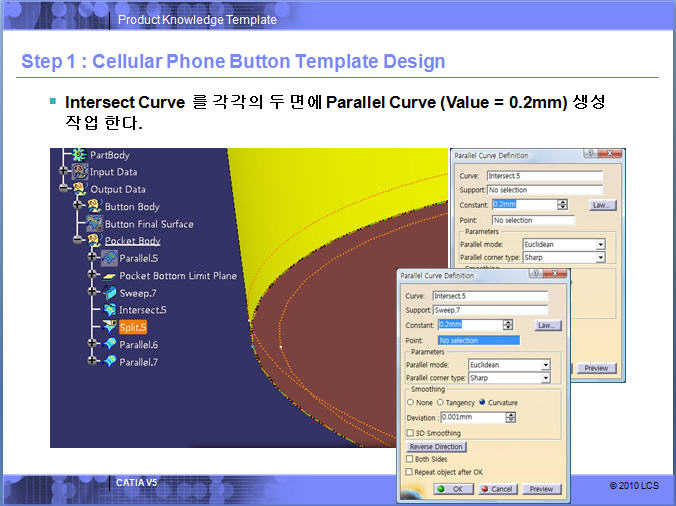The image size is (676, 506).
Task: Toggle Repeat object after OK checkbox
Action: (x=409, y=472)
